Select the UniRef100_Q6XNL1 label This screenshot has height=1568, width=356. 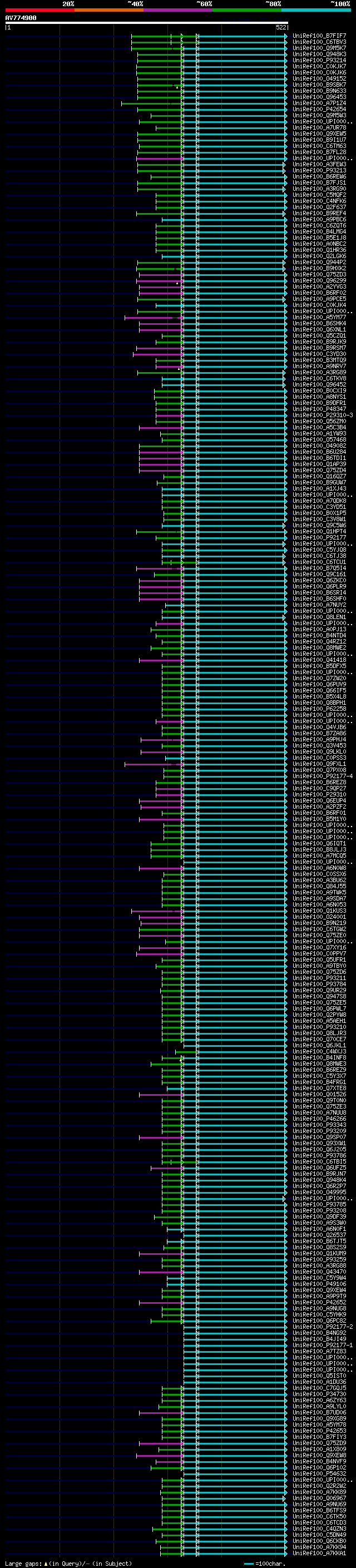point(319,329)
